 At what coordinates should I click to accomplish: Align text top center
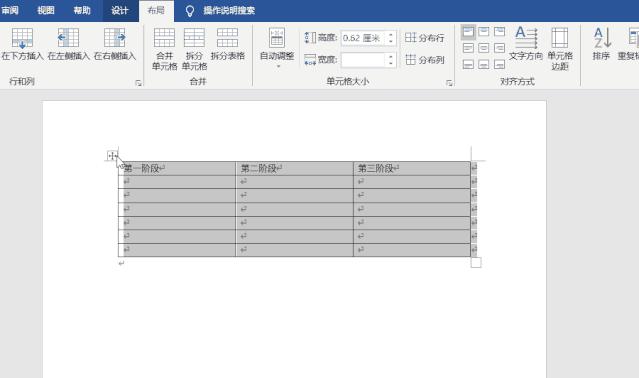(x=484, y=32)
